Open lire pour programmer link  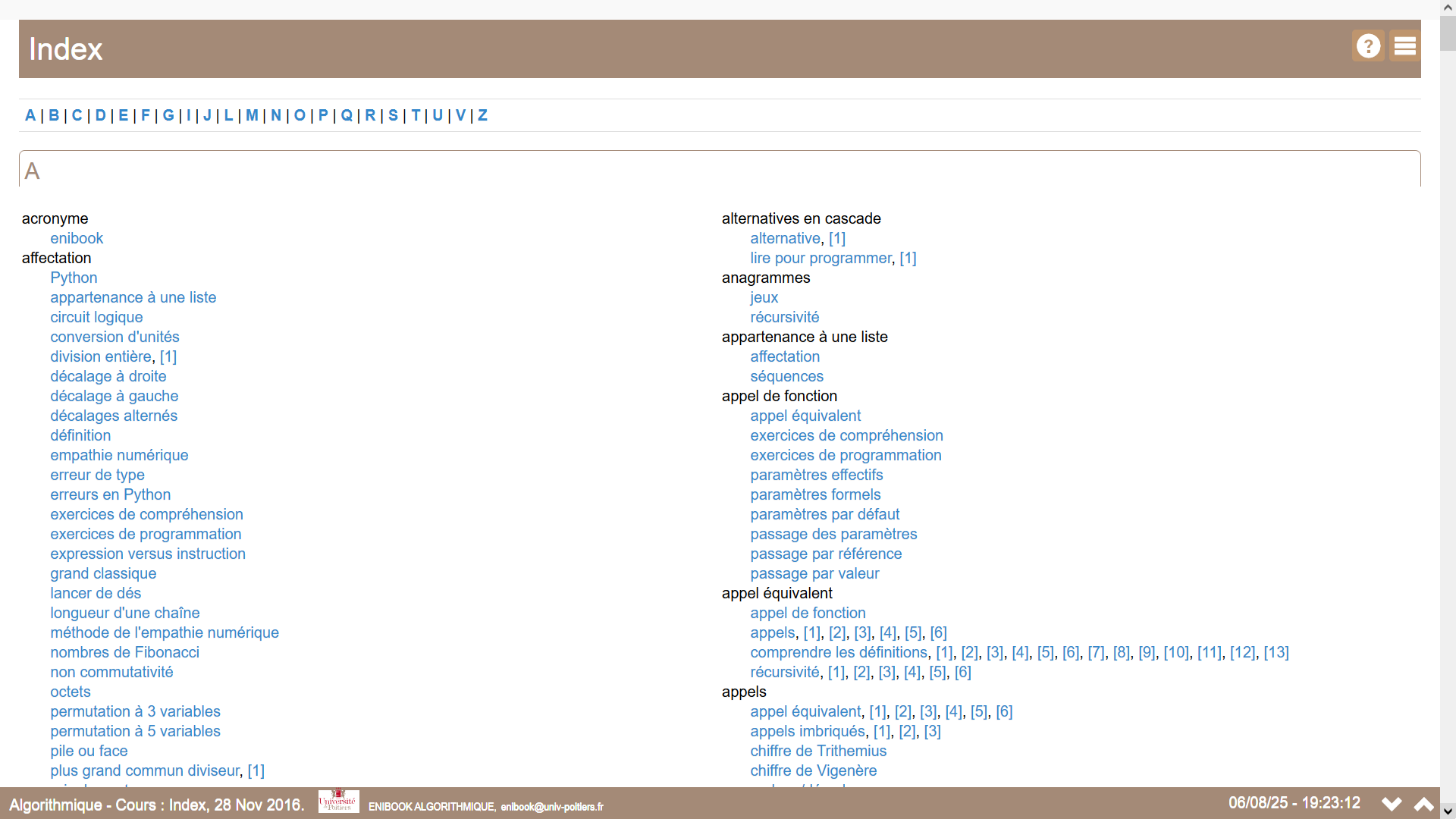pyautogui.click(x=821, y=258)
